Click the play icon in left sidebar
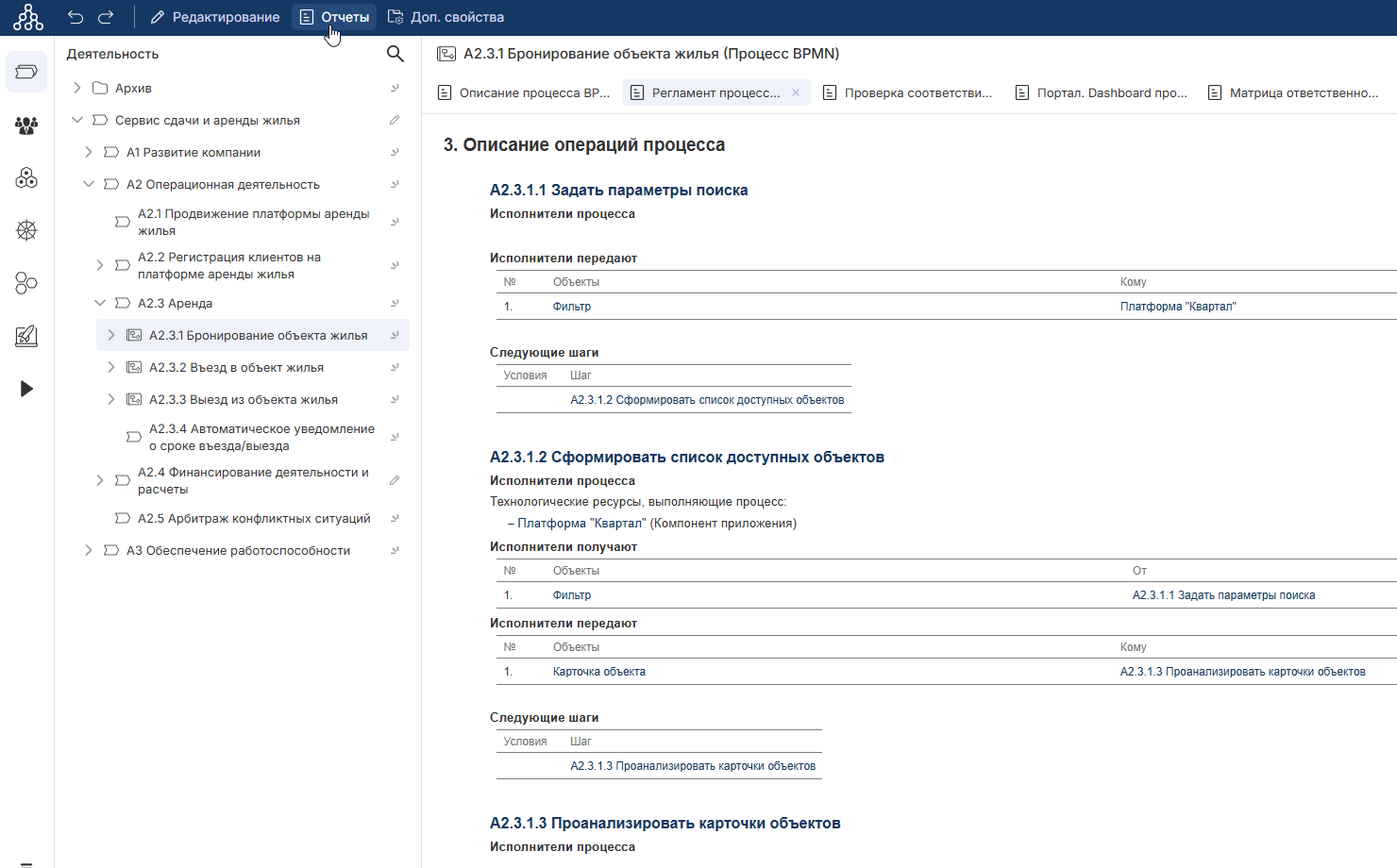 (26, 389)
